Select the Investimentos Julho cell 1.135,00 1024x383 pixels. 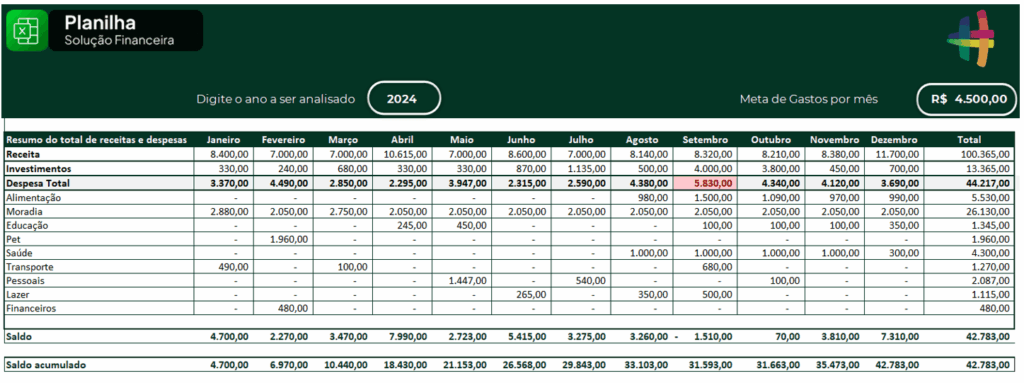click(x=581, y=168)
